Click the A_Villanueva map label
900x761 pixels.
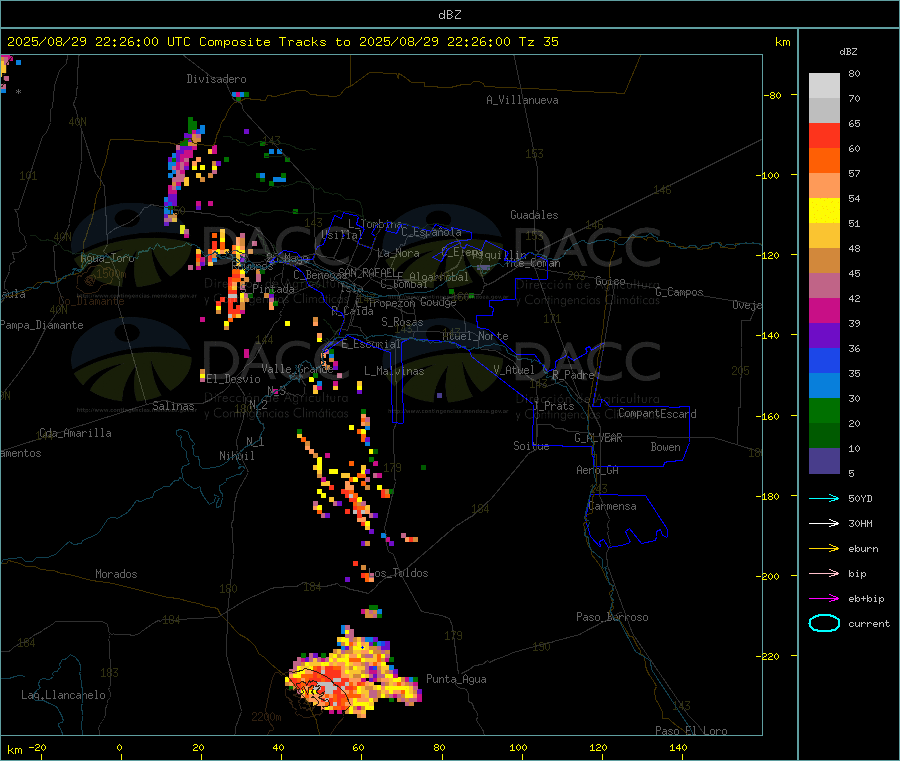(522, 100)
